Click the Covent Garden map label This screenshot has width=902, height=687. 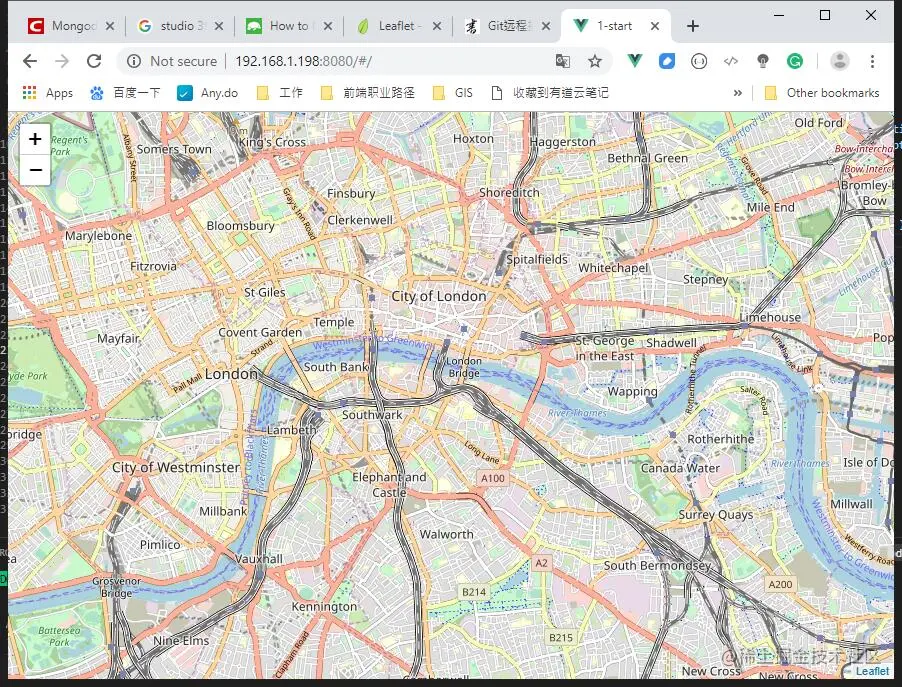(260, 333)
